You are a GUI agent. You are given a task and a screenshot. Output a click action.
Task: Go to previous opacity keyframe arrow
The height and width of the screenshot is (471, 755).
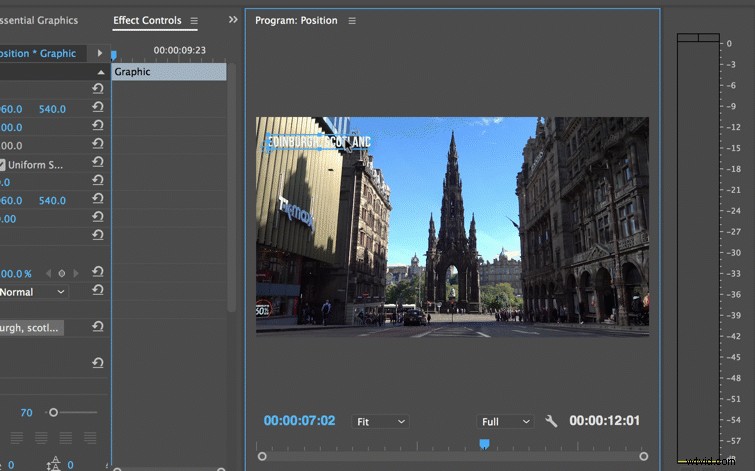click(48, 274)
